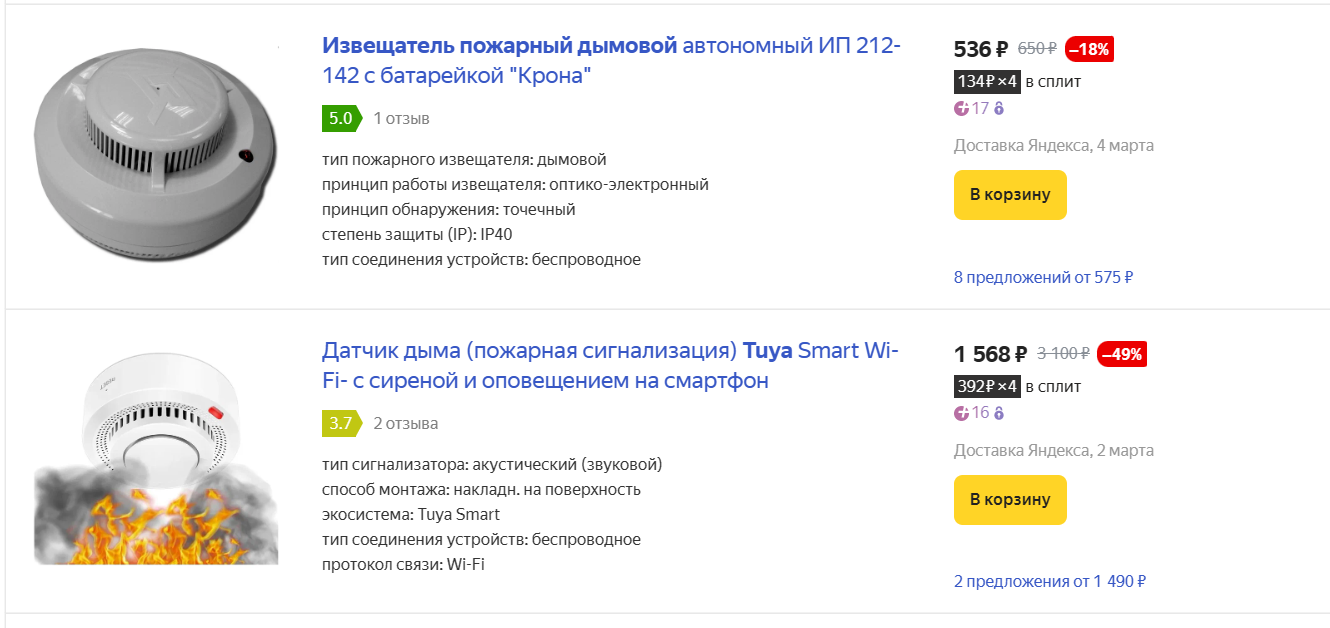
Task: Click the gray smoke detector product image
Action: [157, 157]
